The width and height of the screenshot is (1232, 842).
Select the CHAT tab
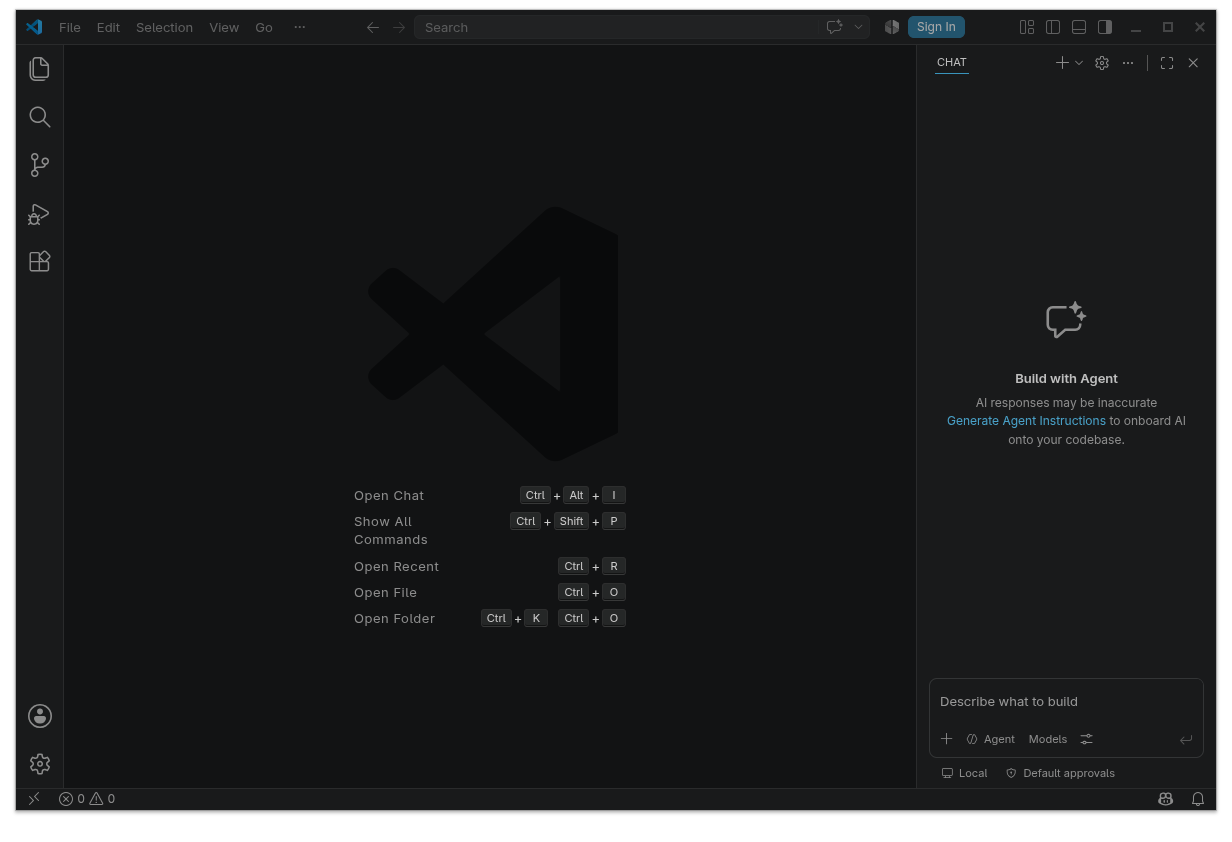pos(952,62)
